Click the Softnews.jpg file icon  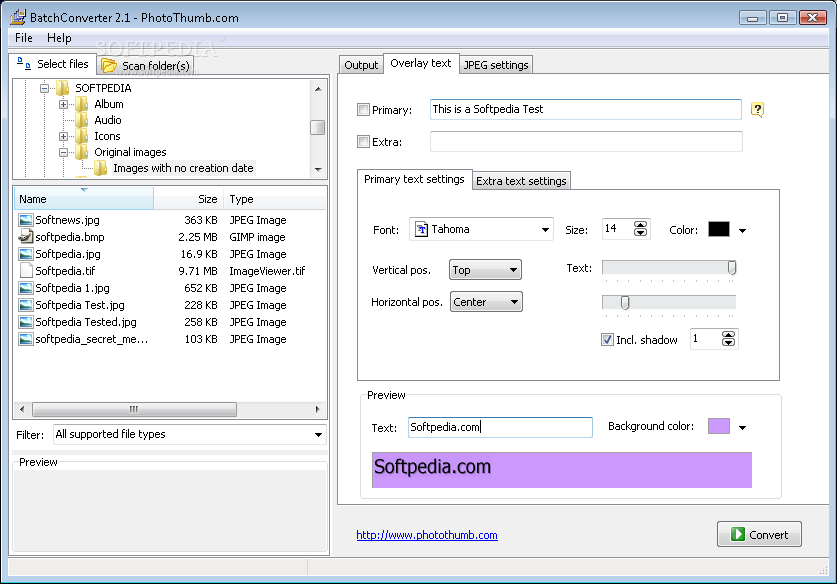tap(26, 220)
